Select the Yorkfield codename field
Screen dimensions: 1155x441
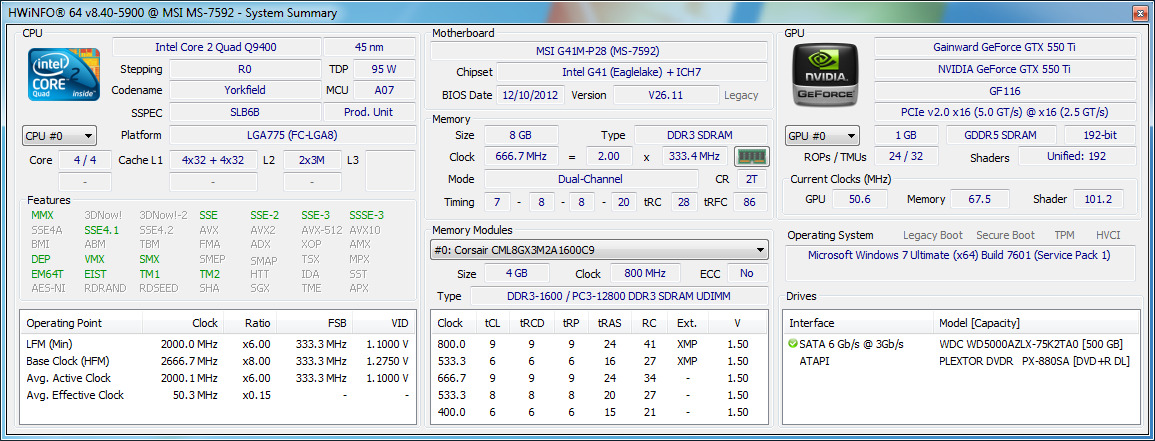[x=245, y=91]
